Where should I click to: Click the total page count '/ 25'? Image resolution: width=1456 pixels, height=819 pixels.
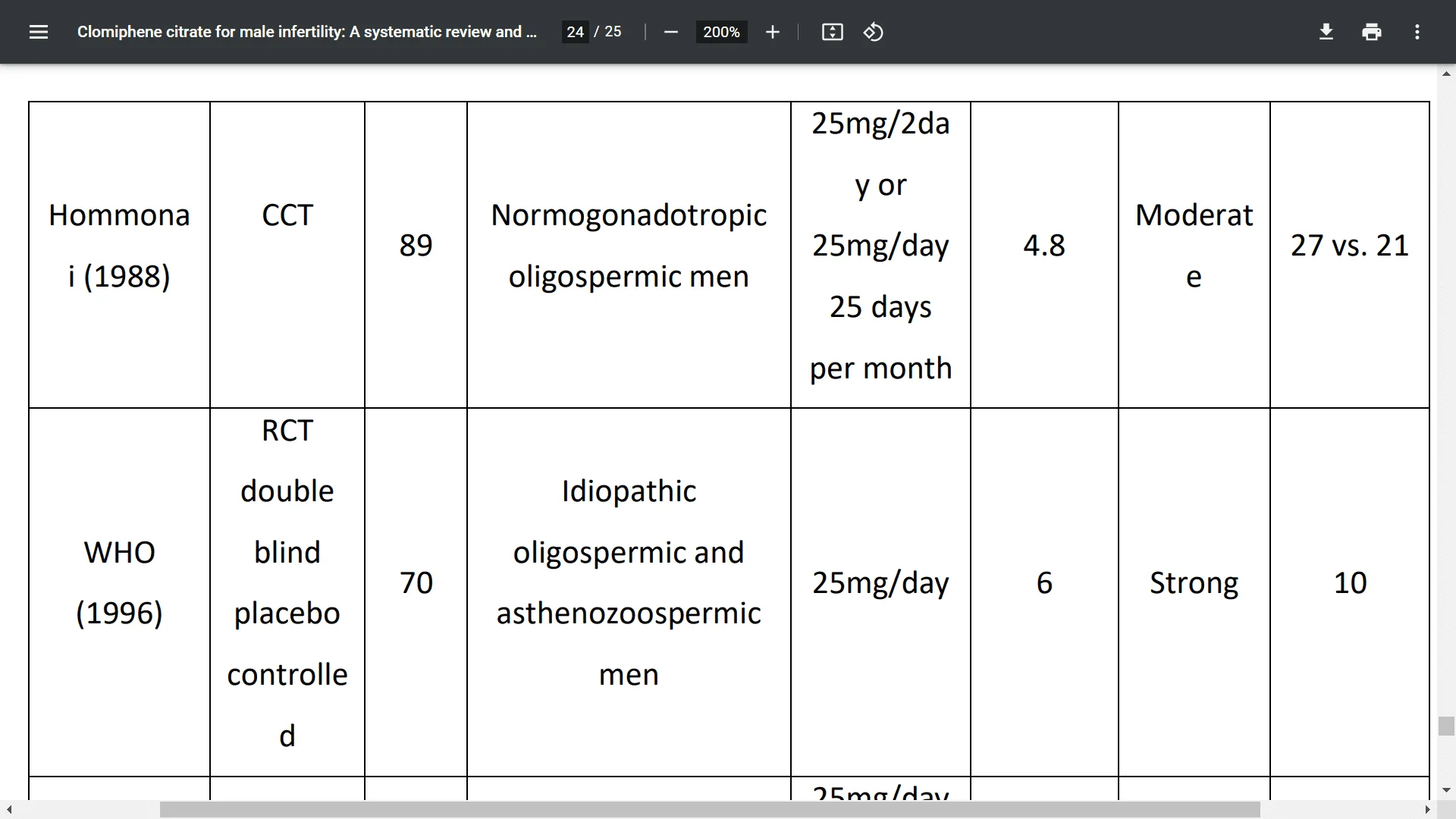pyautogui.click(x=608, y=32)
